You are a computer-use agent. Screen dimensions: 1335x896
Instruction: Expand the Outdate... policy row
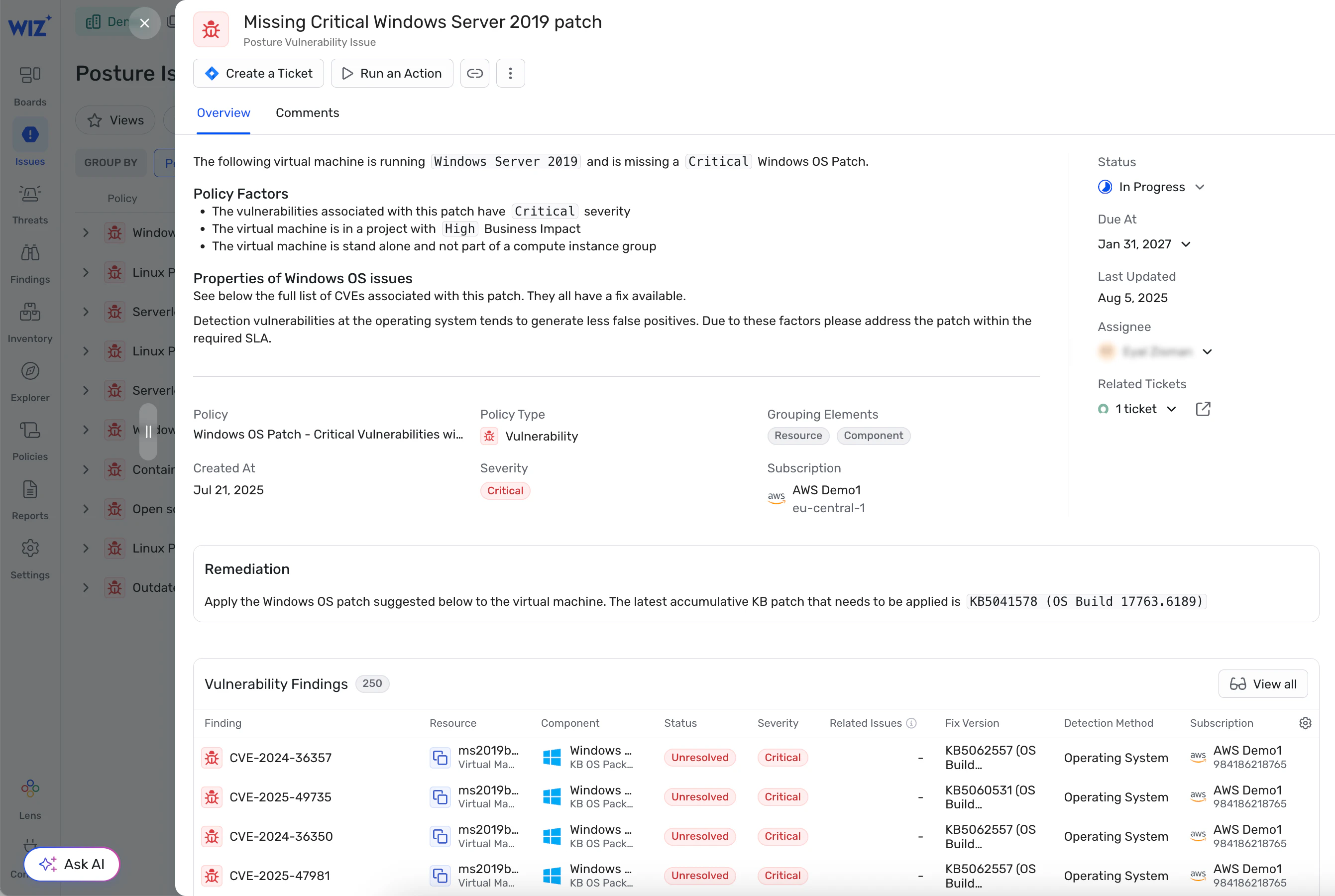[x=86, y=587]
